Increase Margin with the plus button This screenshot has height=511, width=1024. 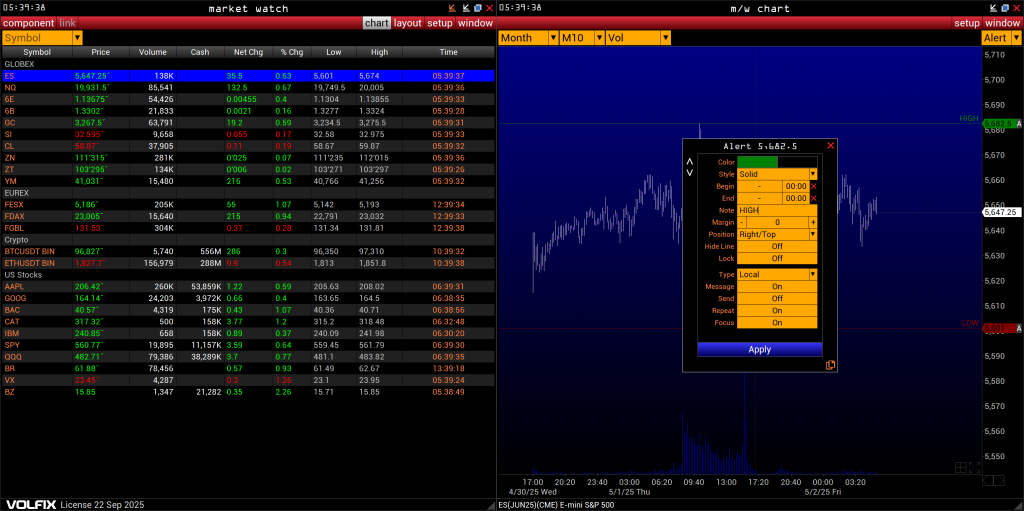coord(814,222)
